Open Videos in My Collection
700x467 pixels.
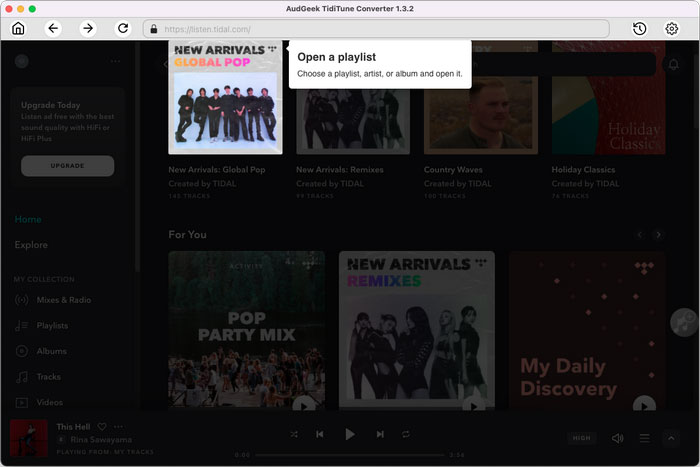[x=50, y=402]
